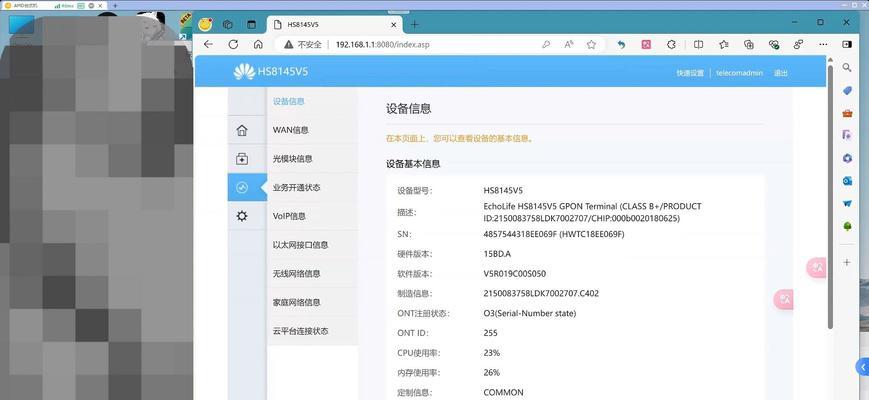Viewport: 869px width, 400px height.
Task: Open the blue tag shopping sidebar icon
Action: pos(847,90)
